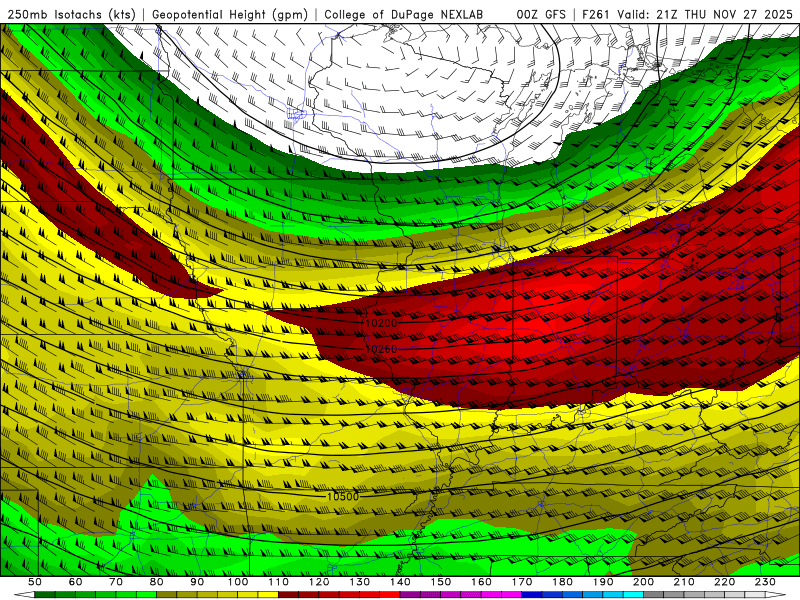
Task: Click the '250mb Isotachs (kts)' title text
Action: tap(72, 15)
